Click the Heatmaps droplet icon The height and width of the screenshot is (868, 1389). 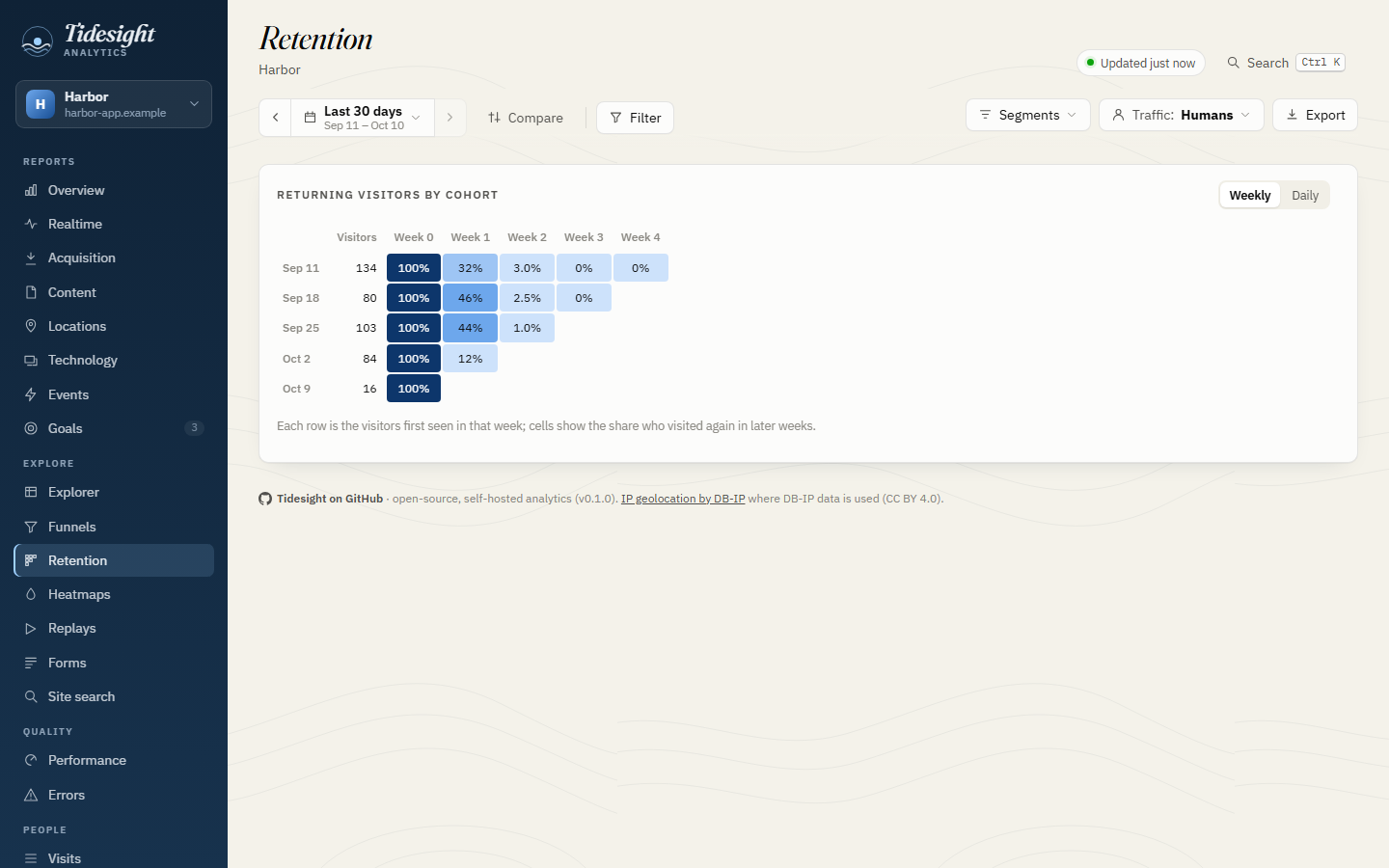tap(31, 594)
